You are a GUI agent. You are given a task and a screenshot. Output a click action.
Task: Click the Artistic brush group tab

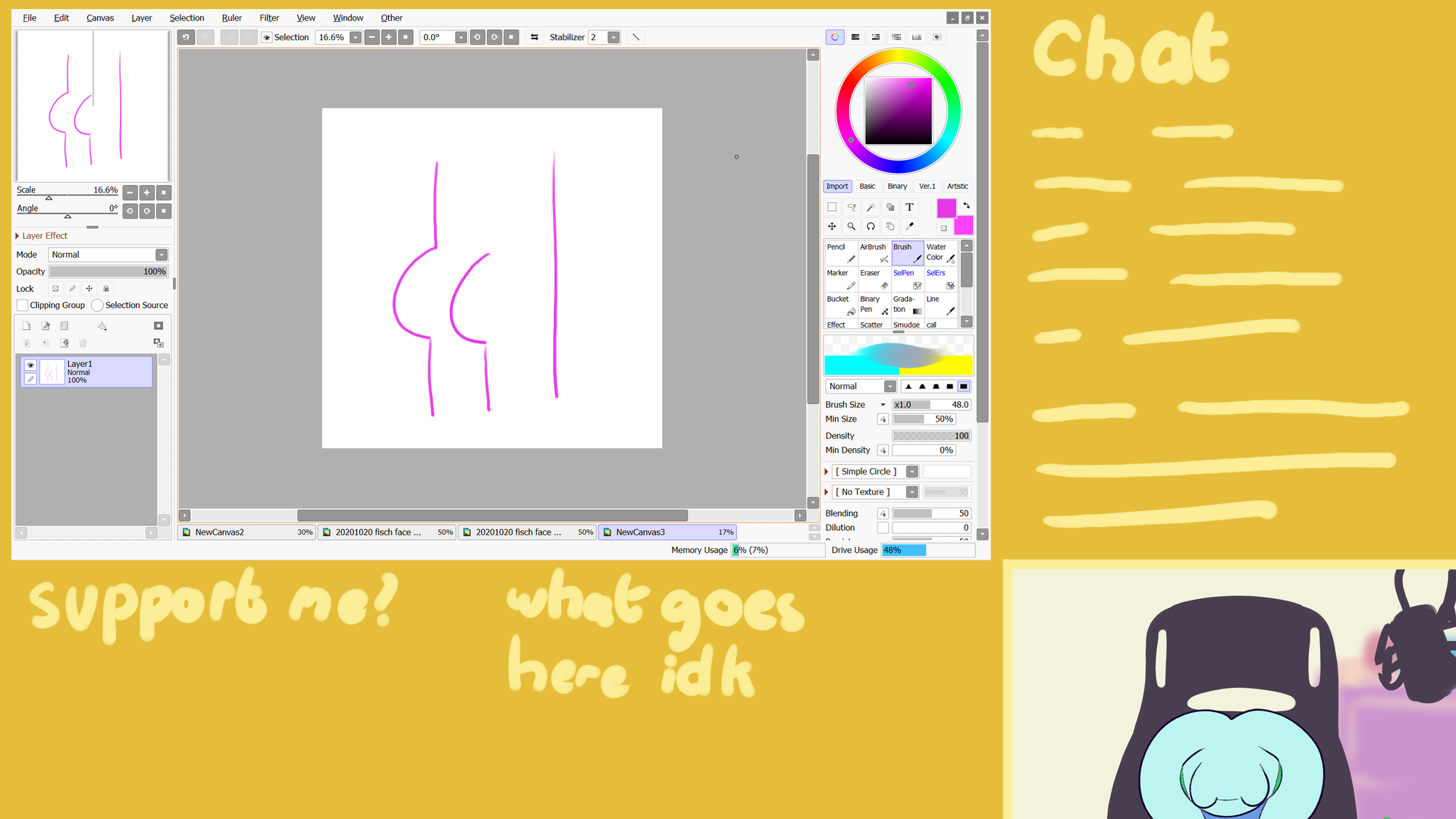point(957,186)
